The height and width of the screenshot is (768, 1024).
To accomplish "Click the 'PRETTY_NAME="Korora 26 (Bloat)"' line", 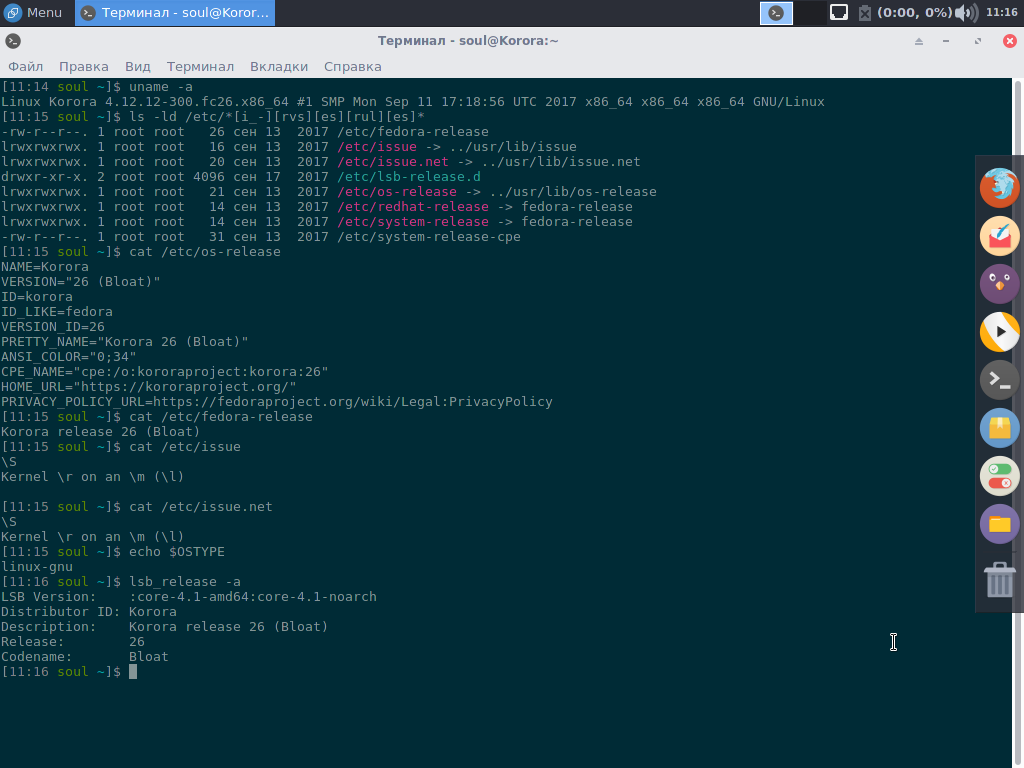I will click(125, 342).
